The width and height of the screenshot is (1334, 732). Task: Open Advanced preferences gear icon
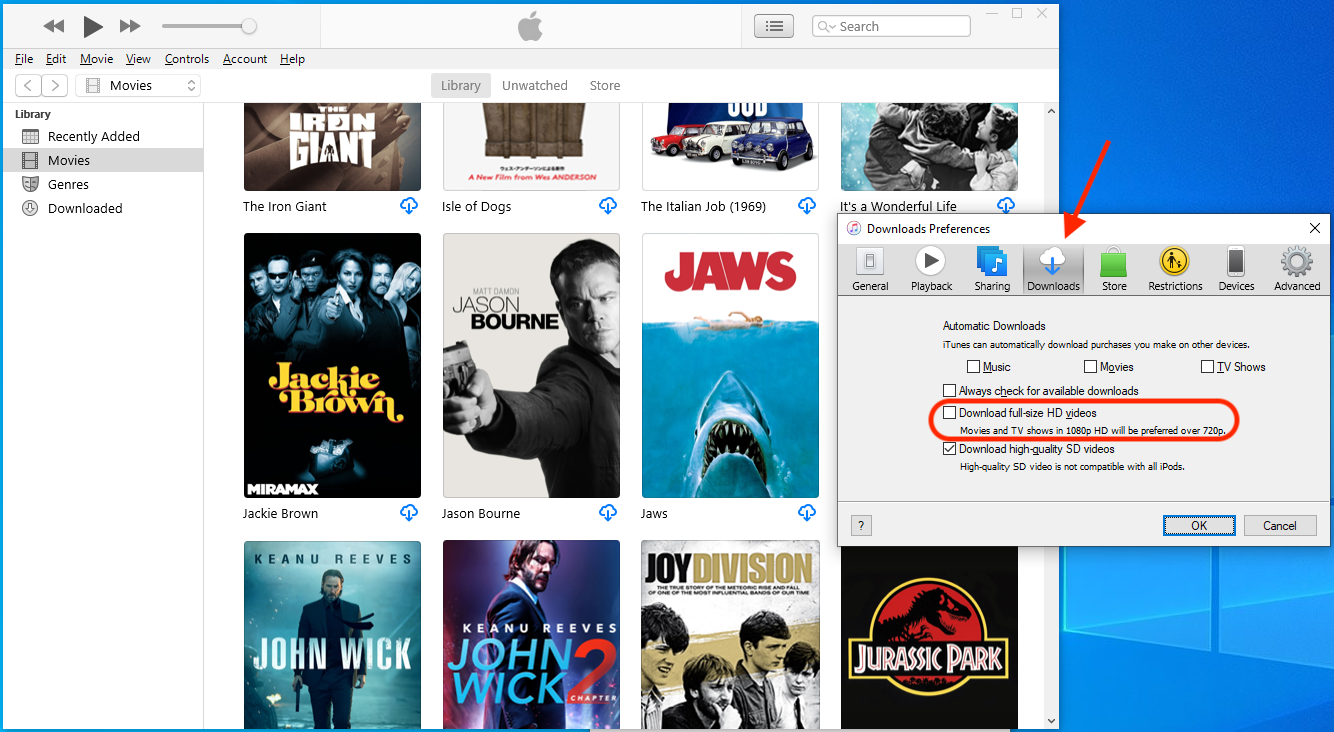coord(1297,269)
